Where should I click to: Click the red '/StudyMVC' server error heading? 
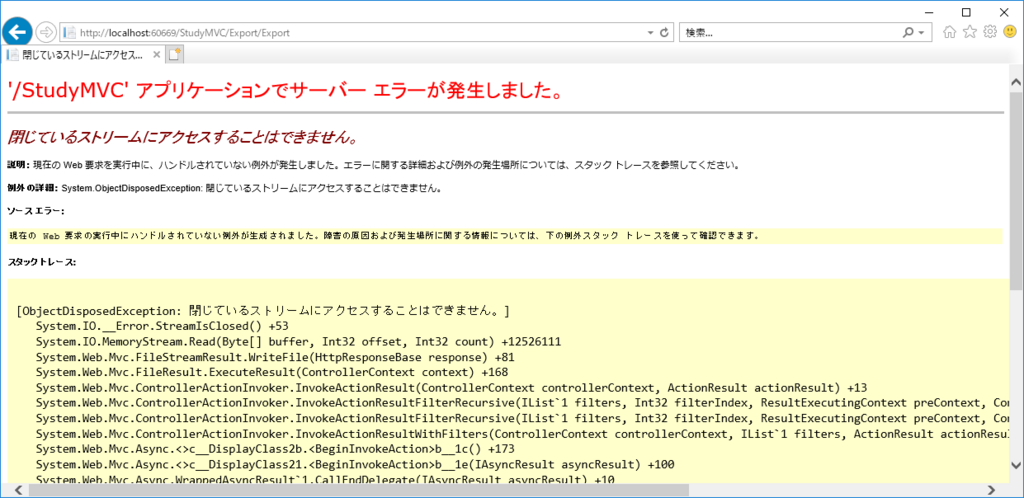click(x=285, y=91)
